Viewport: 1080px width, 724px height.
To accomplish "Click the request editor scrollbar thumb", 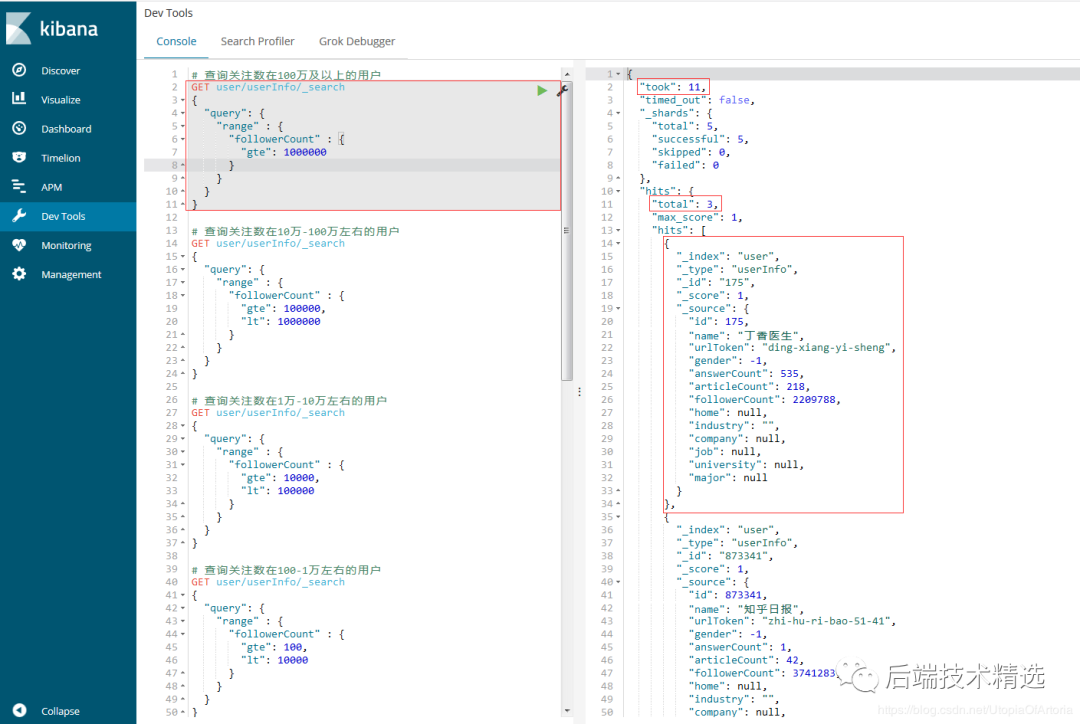I will click(x=567, y=230).
